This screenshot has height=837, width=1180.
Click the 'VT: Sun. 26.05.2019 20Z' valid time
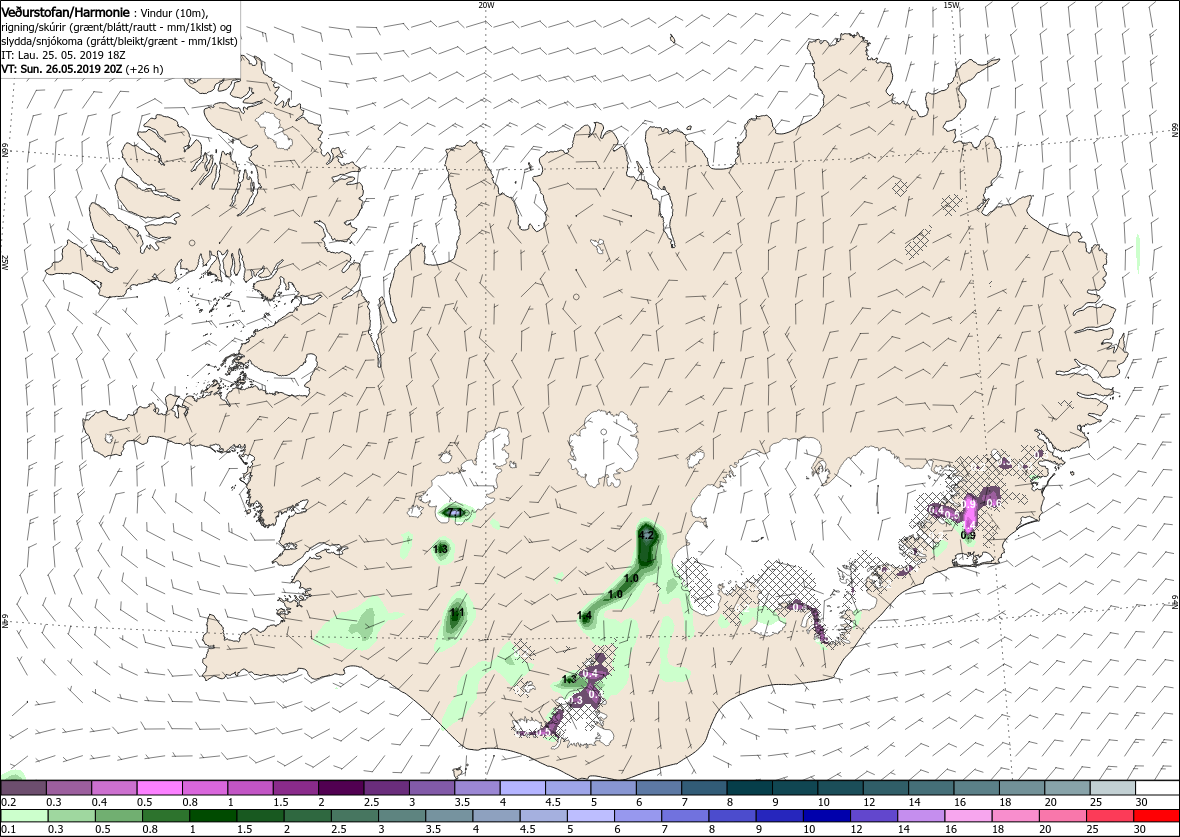pyautogui.click(x=62, y=68)
